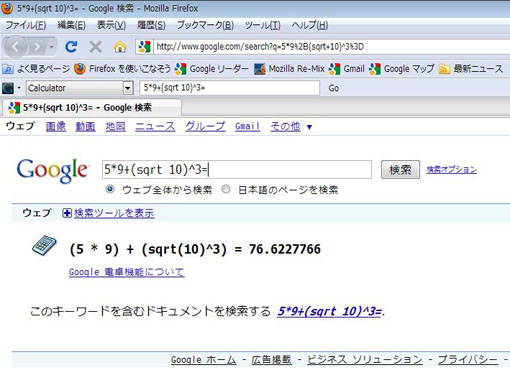Open the 画像 search link

click(56, 126)
